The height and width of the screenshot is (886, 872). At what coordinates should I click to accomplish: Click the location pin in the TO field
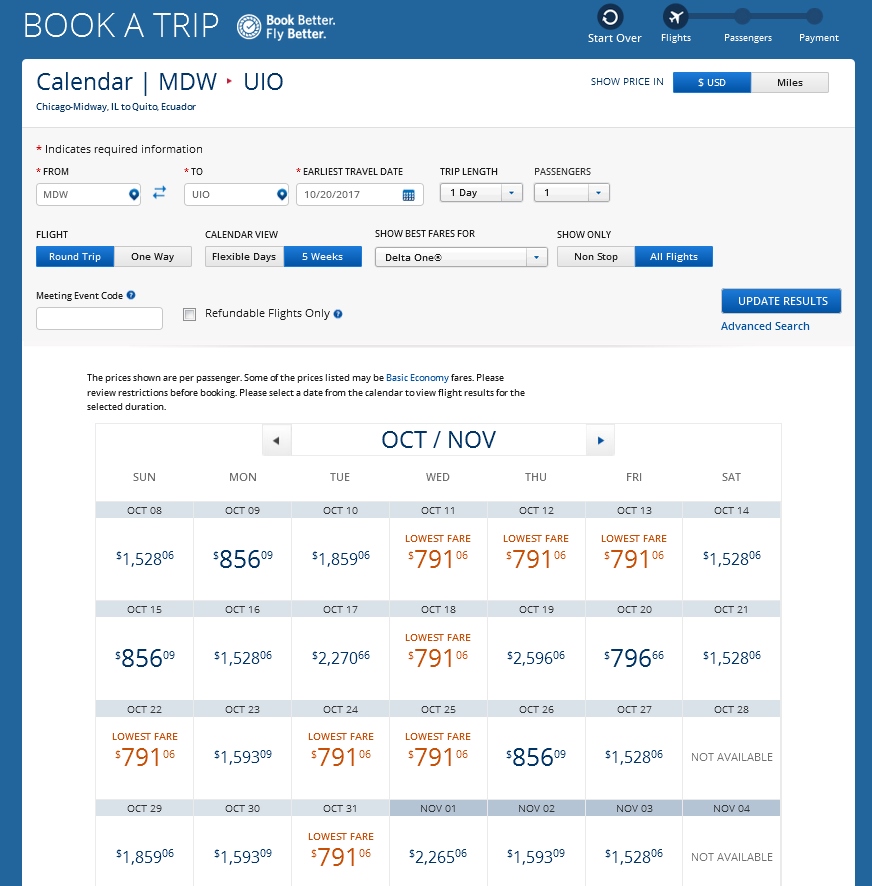pos(281,194)
